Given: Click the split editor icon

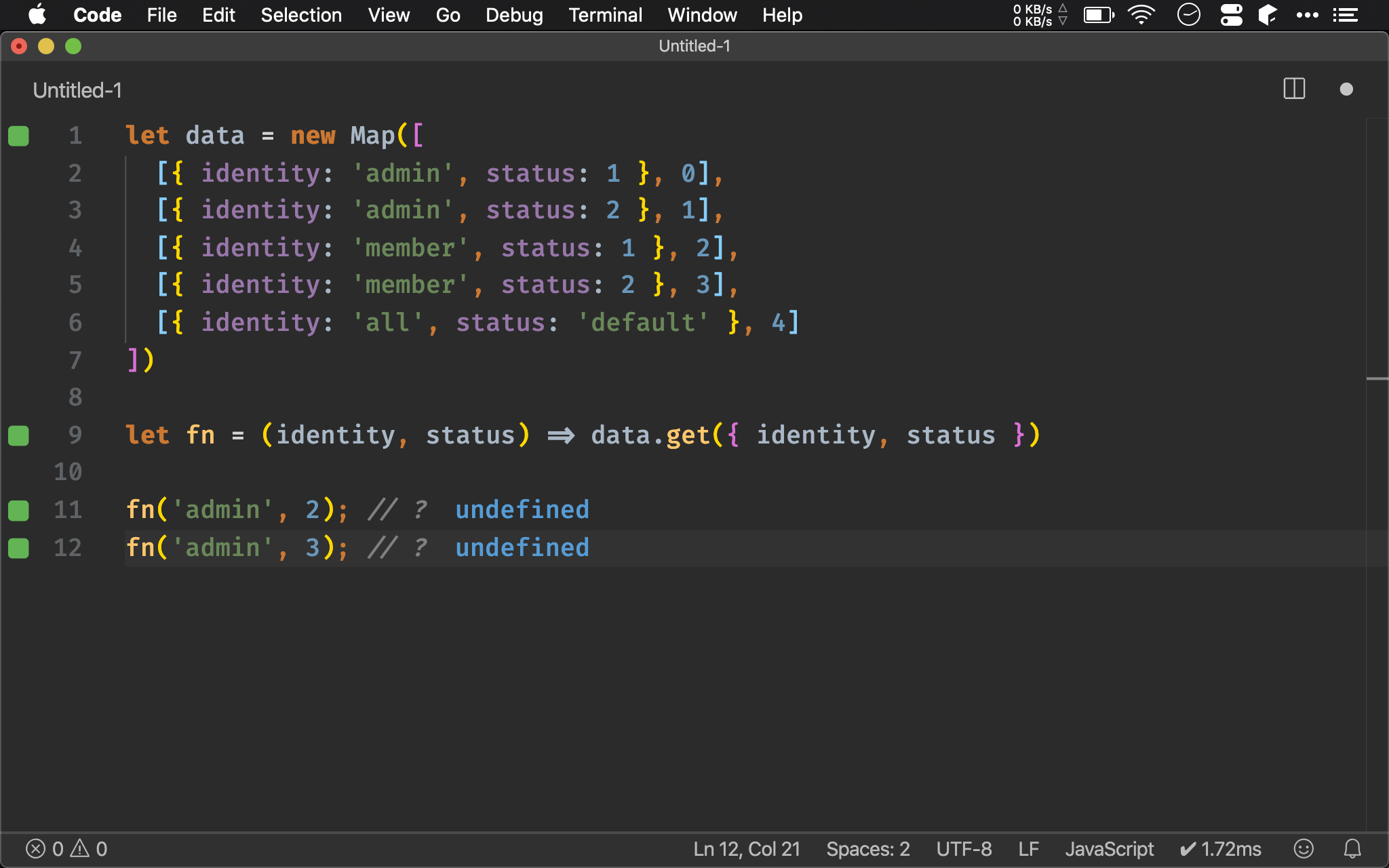Looking at the screenshot, I should pos(1294,89).
